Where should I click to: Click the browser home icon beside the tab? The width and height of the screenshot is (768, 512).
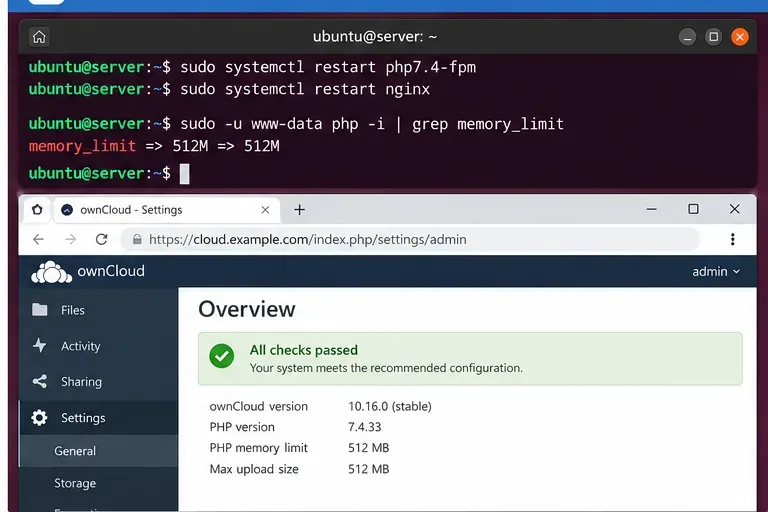(x=37, y=210)
